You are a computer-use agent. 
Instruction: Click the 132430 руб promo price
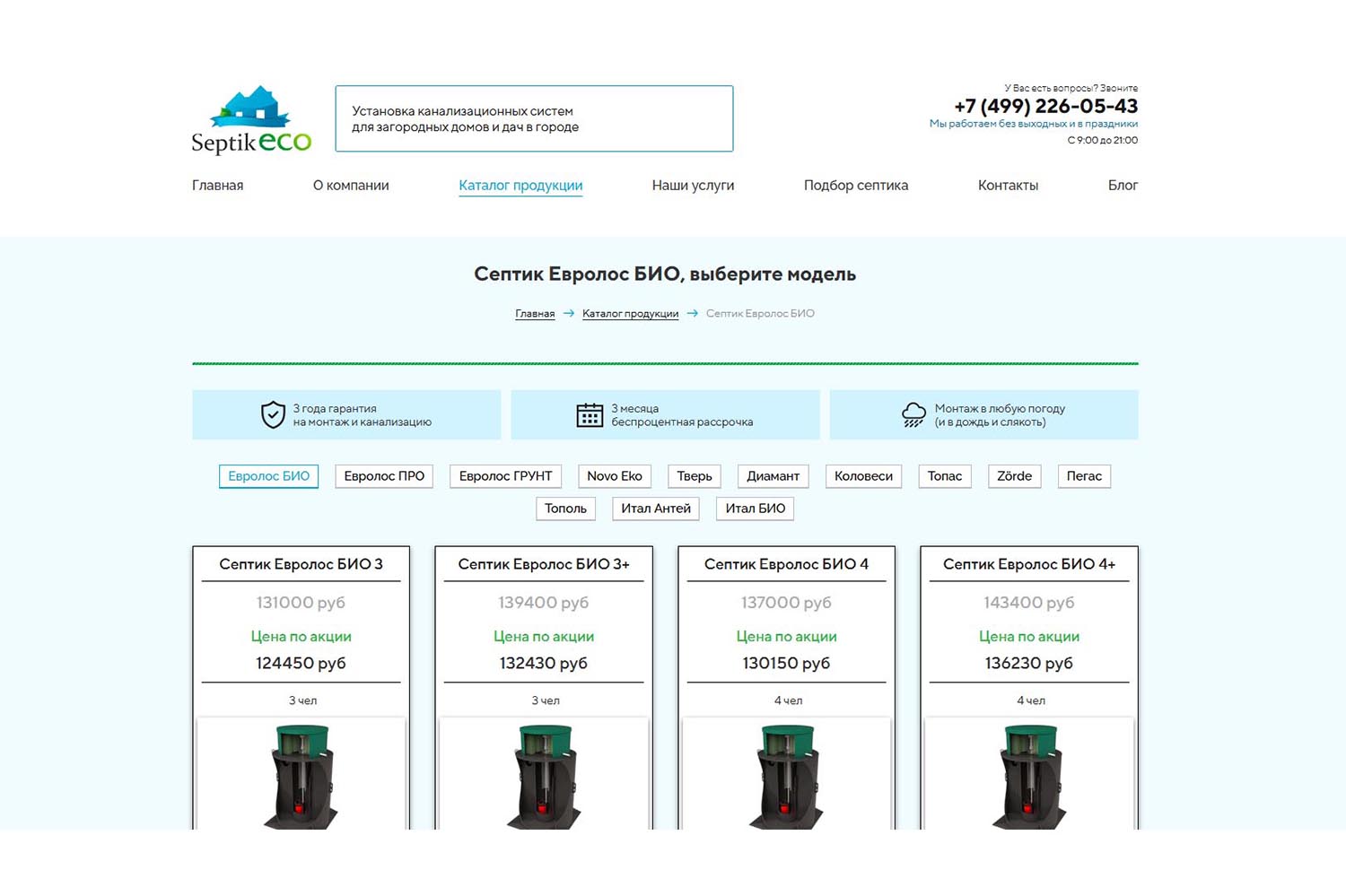tap(544, 664)
